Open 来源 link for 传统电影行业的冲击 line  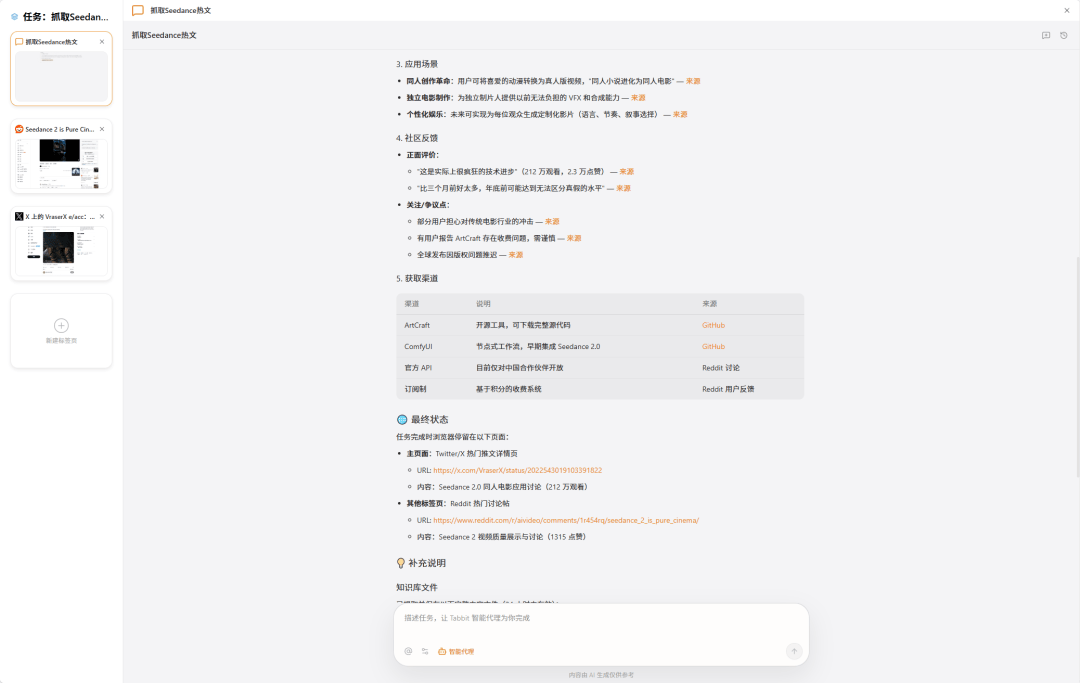tap(552, 222)
